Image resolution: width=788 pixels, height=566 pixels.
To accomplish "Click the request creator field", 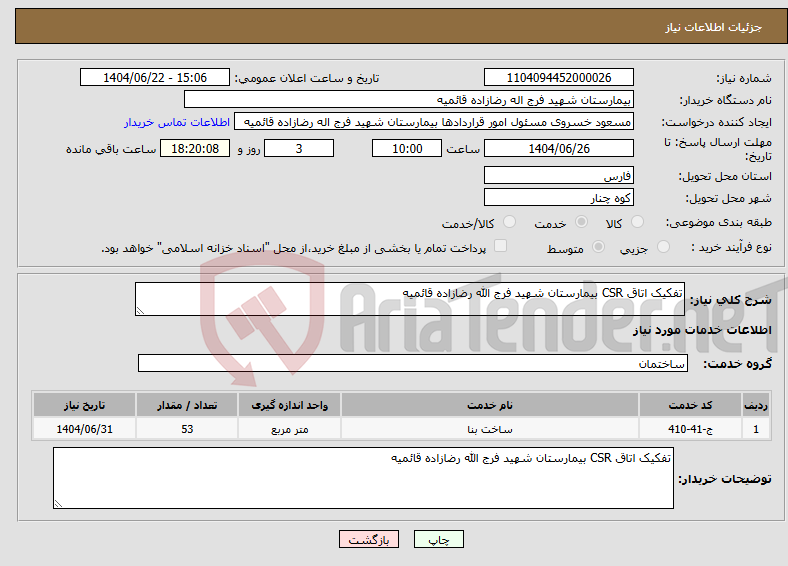I will click(434, 122).
